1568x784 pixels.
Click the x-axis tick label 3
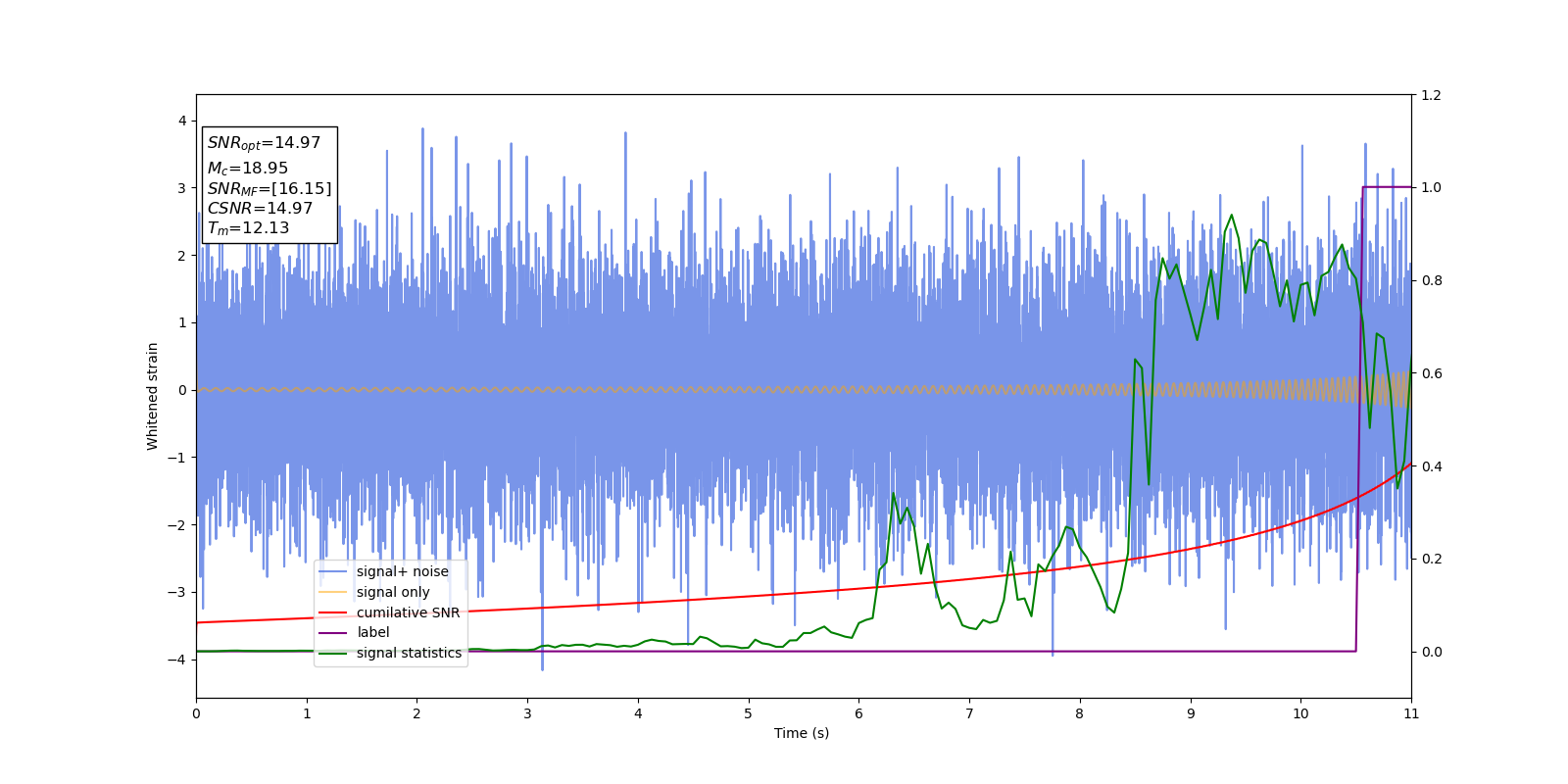pyautogui.click(x=527, y=713)
